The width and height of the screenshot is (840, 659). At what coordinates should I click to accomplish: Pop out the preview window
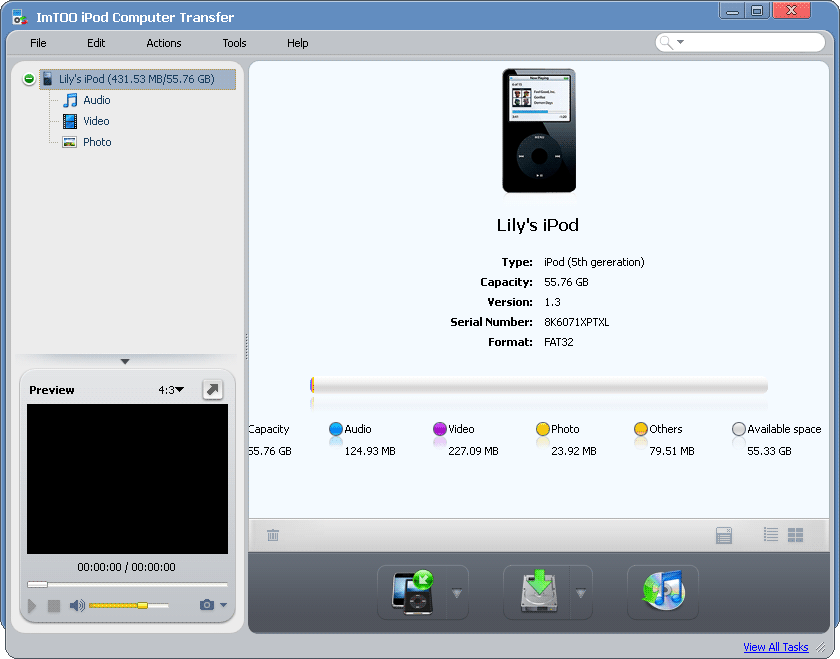click(212, 390)
